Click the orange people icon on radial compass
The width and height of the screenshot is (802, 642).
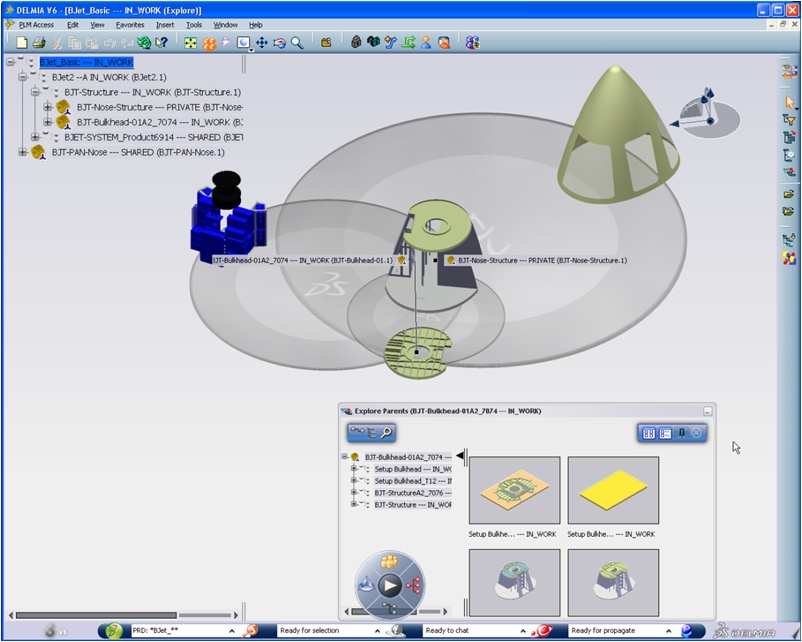[389, 561]
